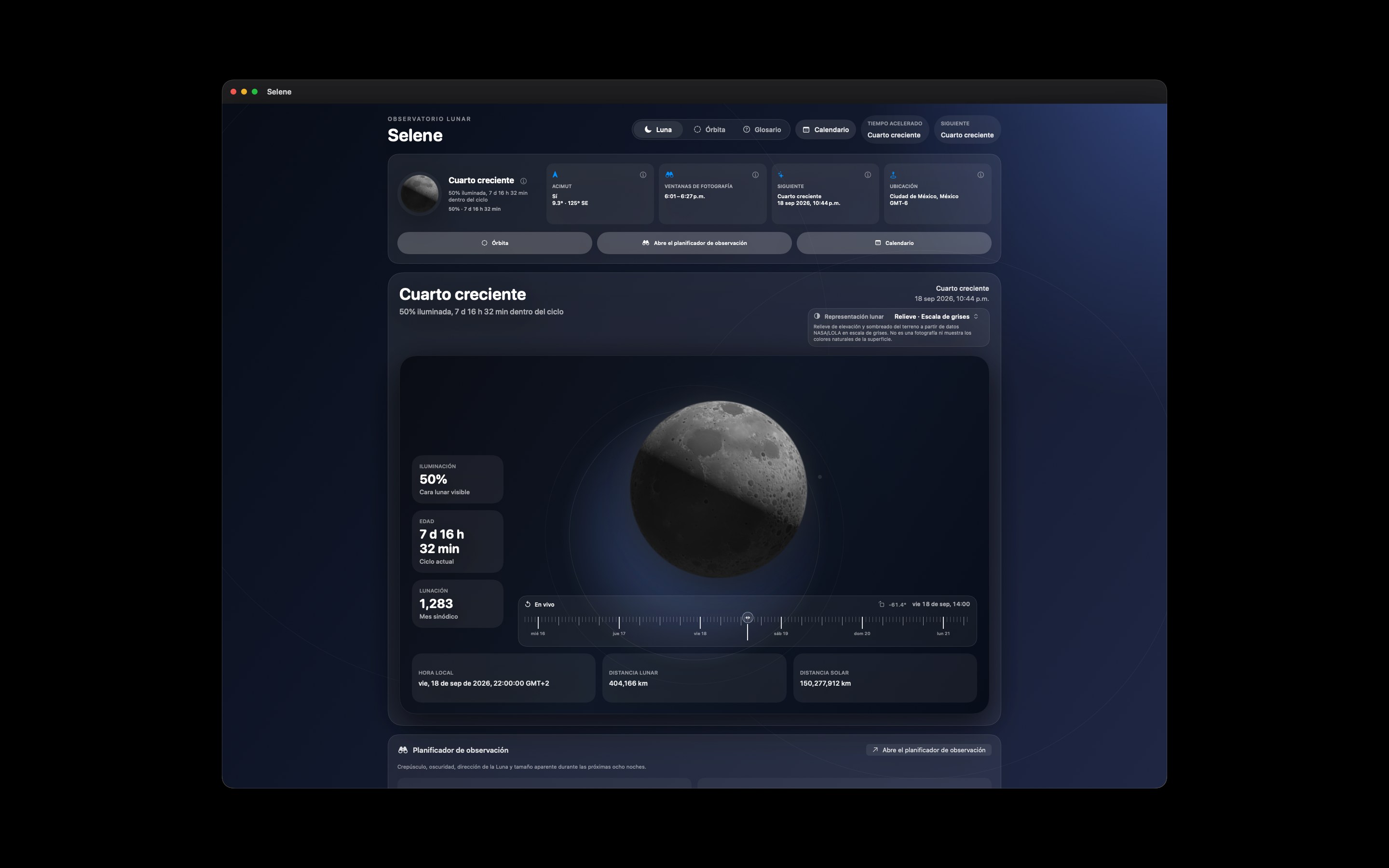Open the planner link with arrow icon
The height and width of the screenshot is (868, 1389).
[x=929, y=750]
